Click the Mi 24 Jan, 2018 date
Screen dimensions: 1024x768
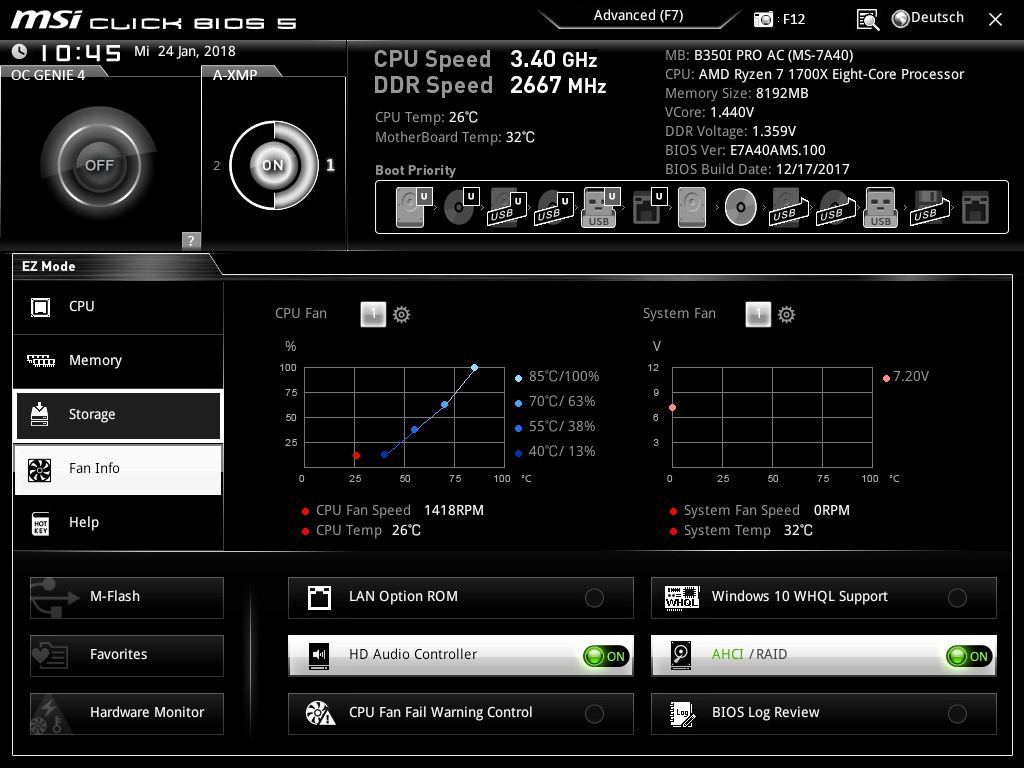(x=185, y=51)
